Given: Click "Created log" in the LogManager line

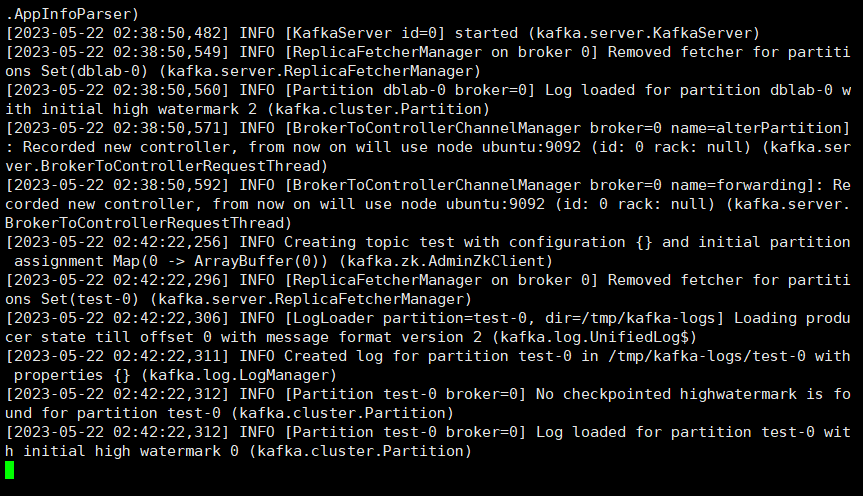Looking at the screenshot, I should pyautogui.click(x=334, y=356).
